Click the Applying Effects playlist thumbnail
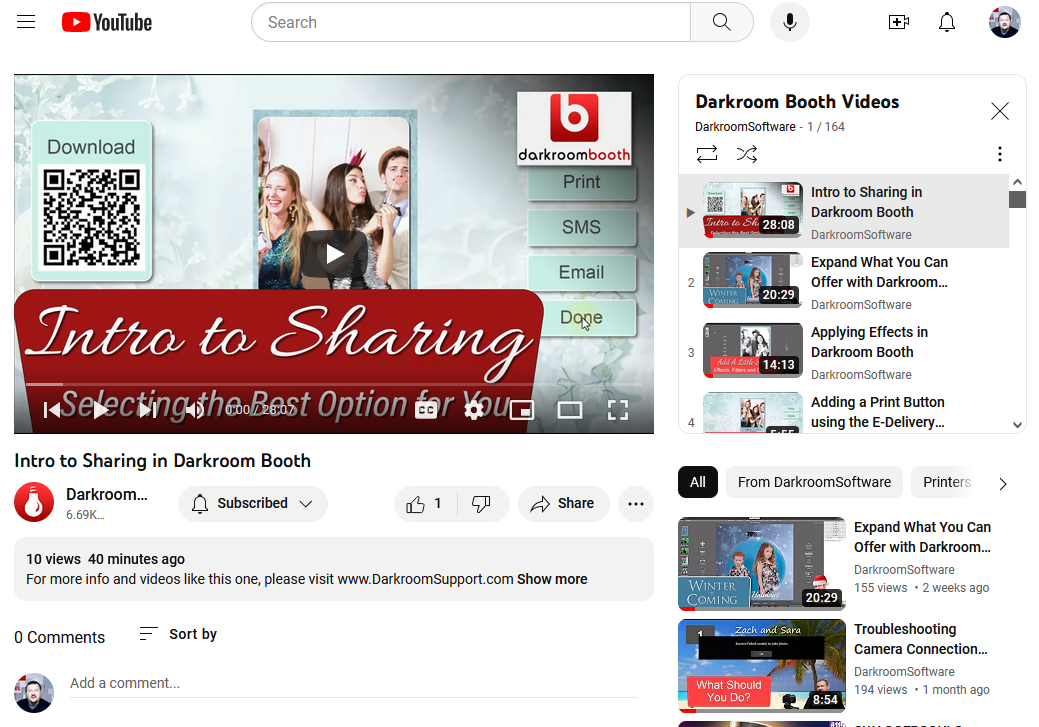This screenshot has width=1039, height=727. tap(753, 351)
